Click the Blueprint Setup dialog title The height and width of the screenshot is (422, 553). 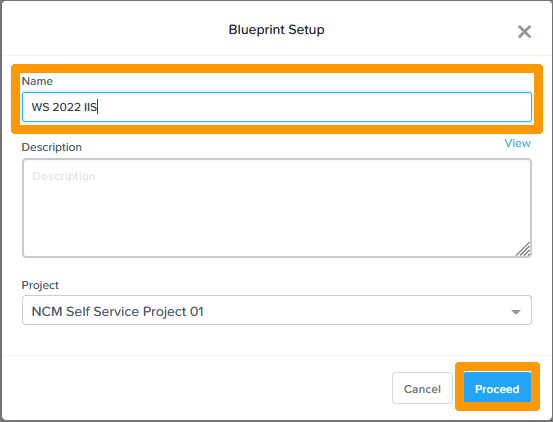click(x=276, y=30)
